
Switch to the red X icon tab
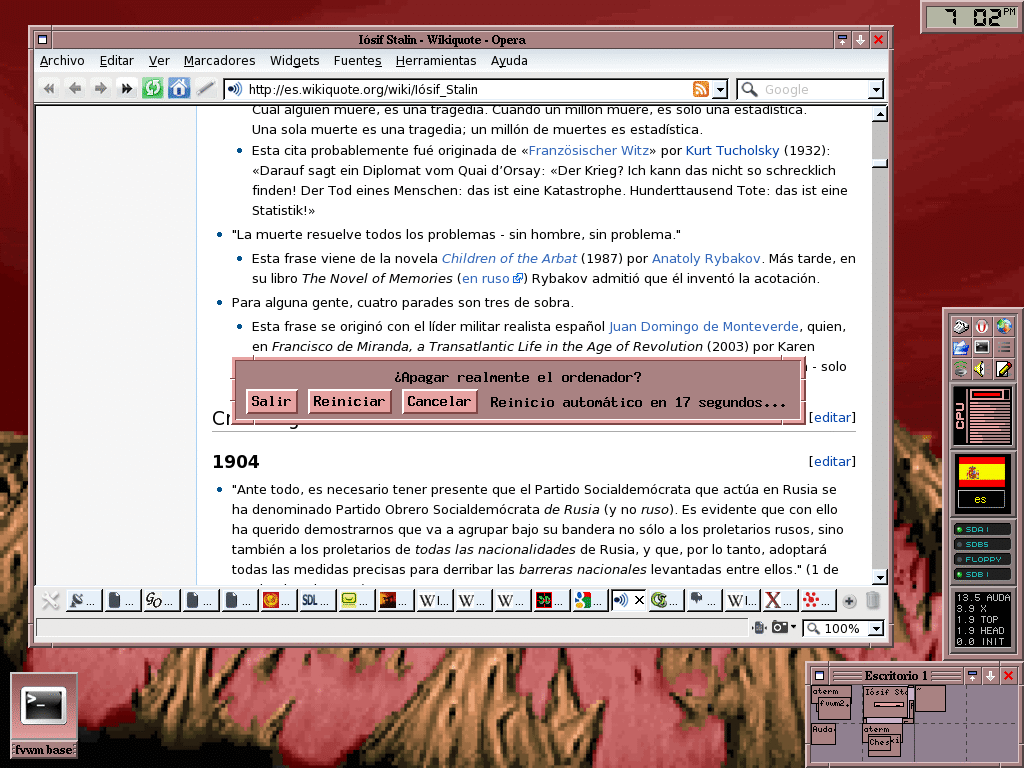pyautogui.click(x=779, y=600)
